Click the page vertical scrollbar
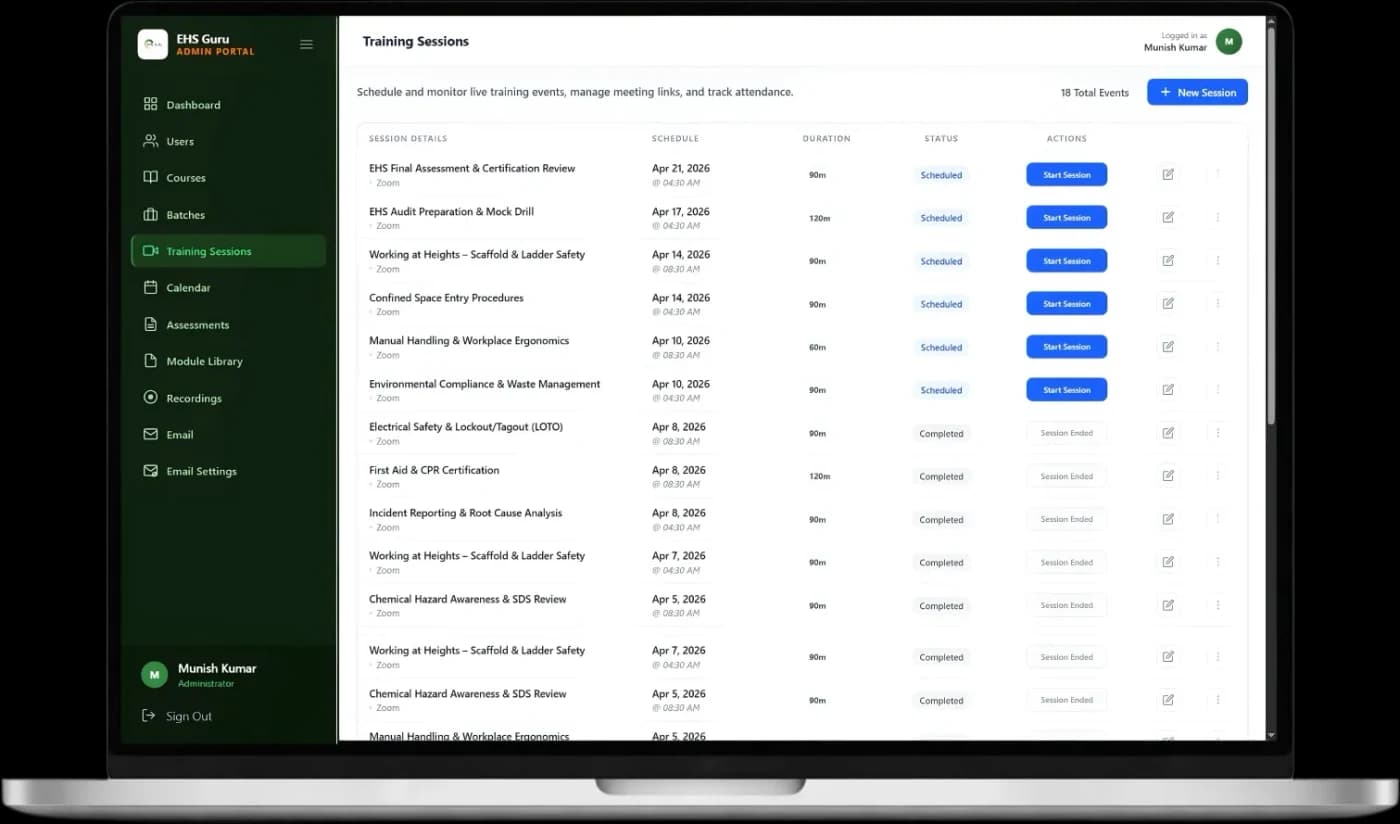Screen dimensions: 1400x824 (x=1271, y=225)
